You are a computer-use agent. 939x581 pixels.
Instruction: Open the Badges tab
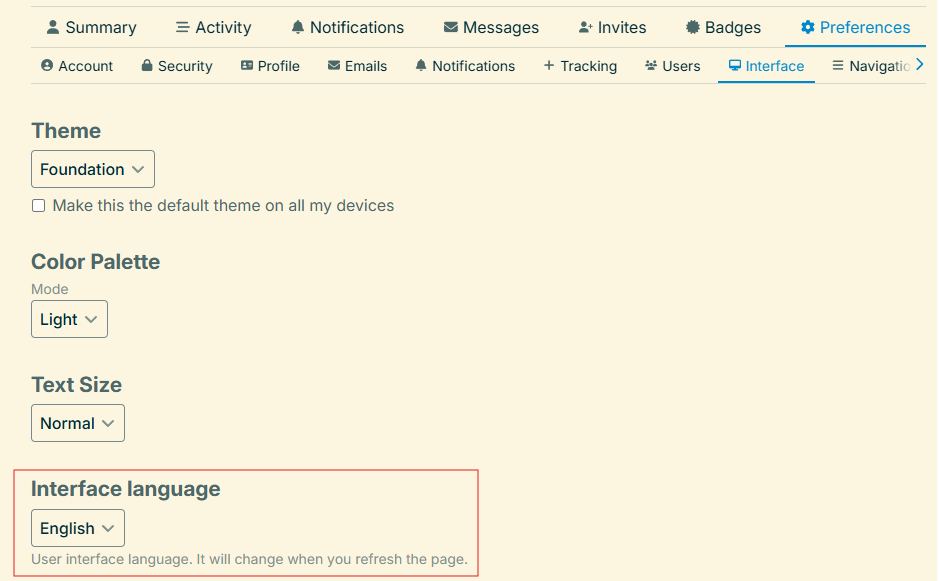(723, 28)
